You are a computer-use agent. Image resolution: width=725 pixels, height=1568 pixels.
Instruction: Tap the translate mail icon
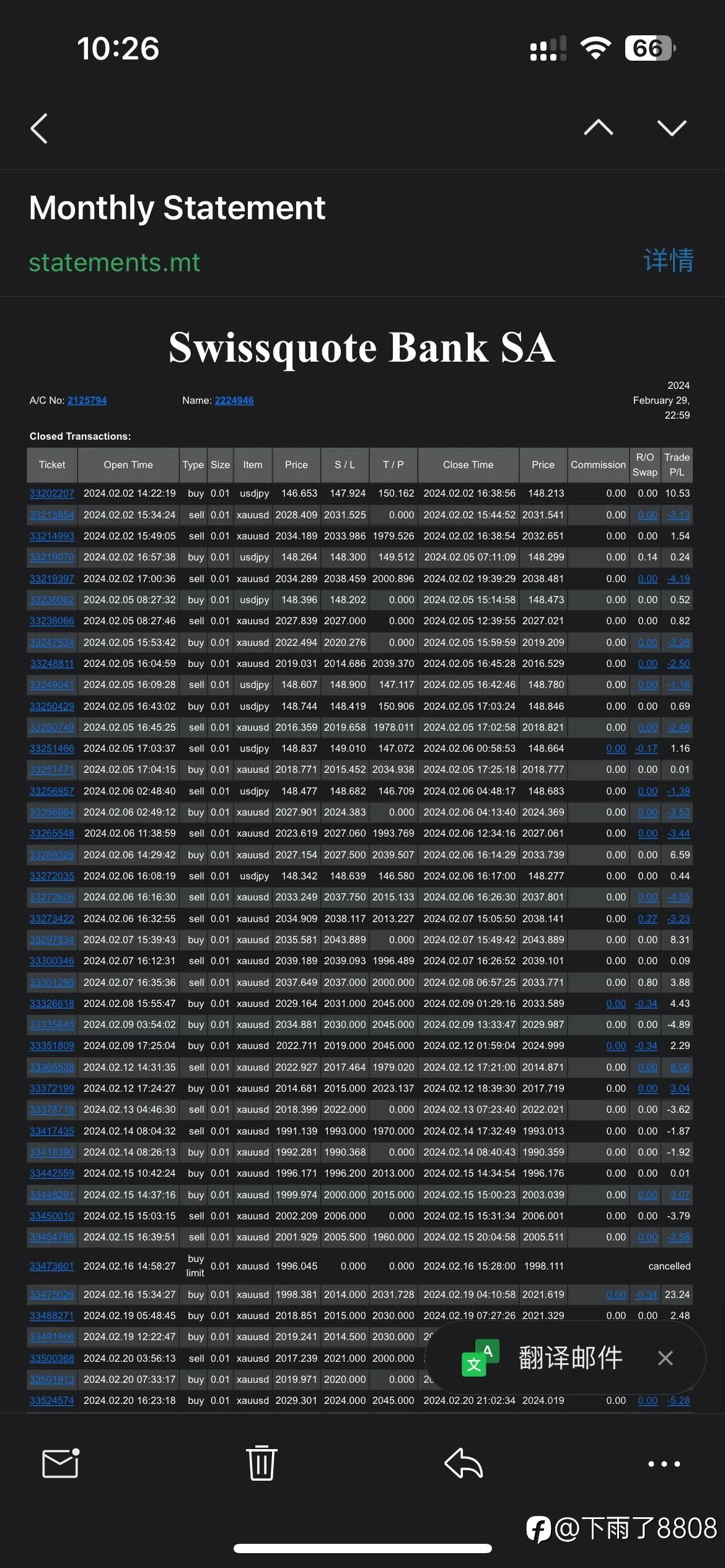click(x=481, y=1358)
